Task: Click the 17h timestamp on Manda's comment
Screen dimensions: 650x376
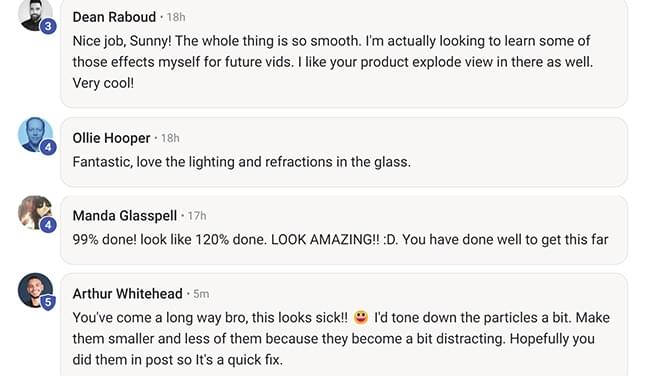Action: tap(197, 216)
